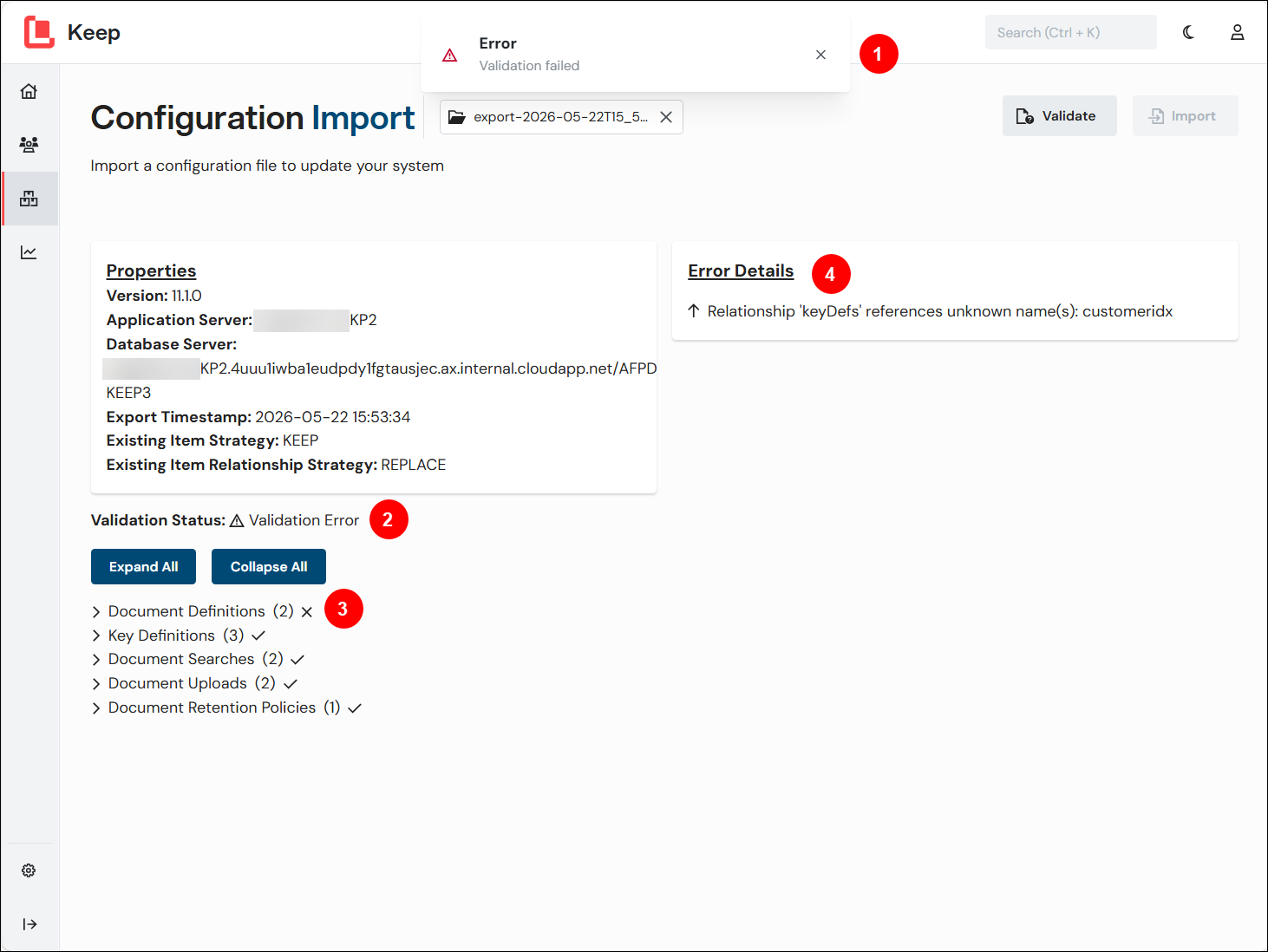Open Settings gear in sidebar
Screen dimensions: 1268x952
[x=29, y=870]
